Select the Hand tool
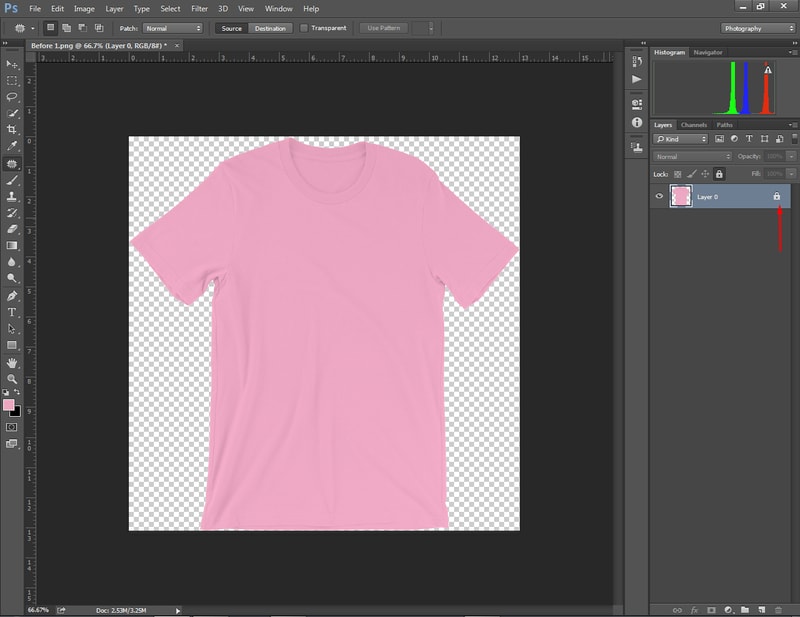The height and width of the screenshot is (617, 800). (x=12, y=361)
